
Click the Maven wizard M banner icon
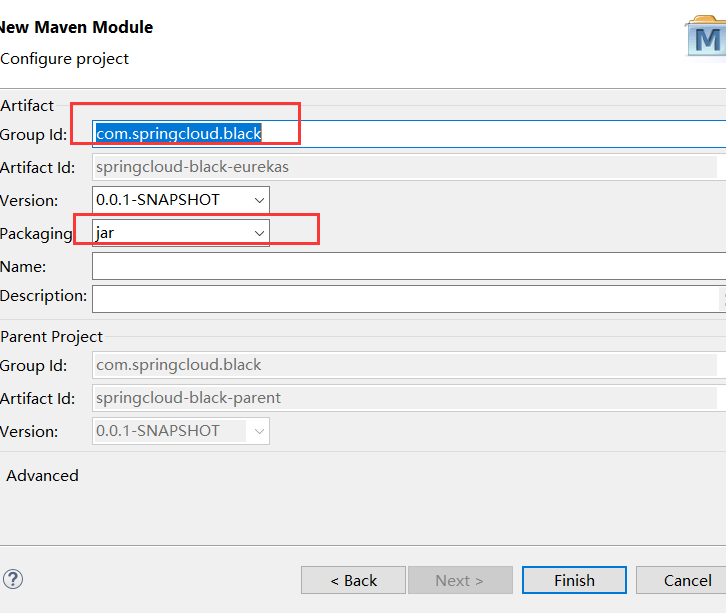(706, 37)
